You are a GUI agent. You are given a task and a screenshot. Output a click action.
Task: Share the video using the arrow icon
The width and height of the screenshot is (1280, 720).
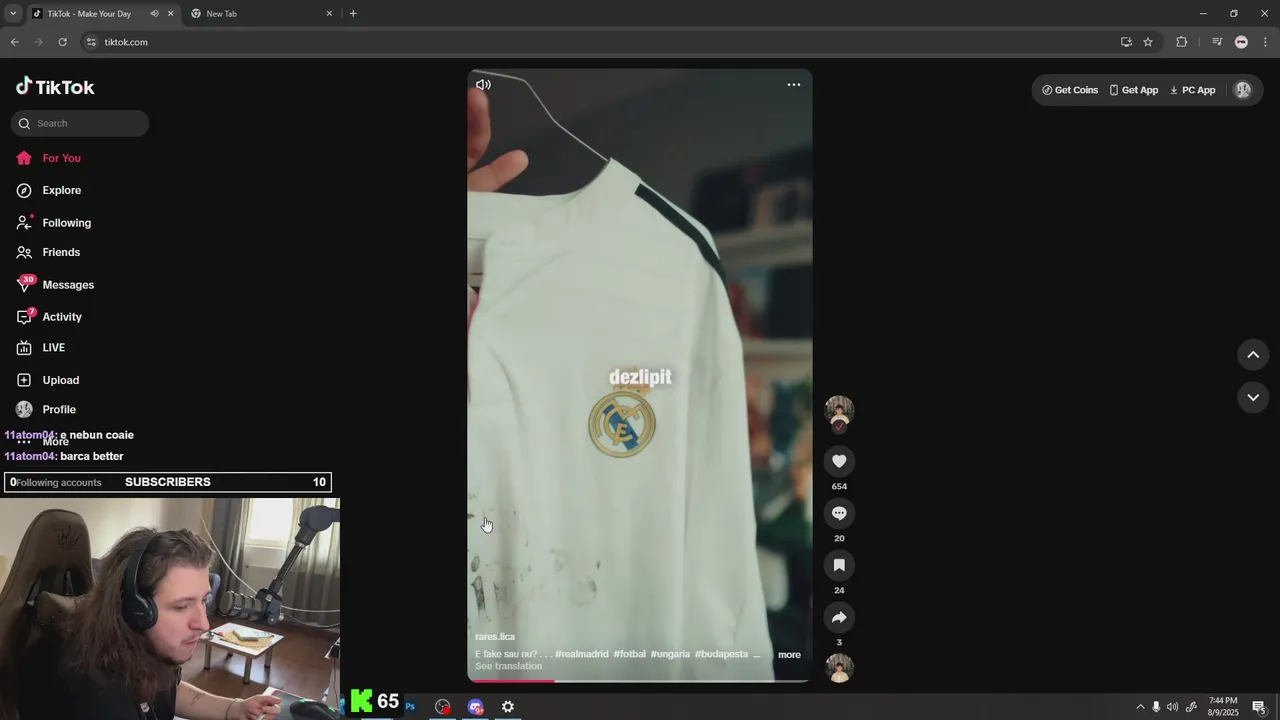coord(839,617)
